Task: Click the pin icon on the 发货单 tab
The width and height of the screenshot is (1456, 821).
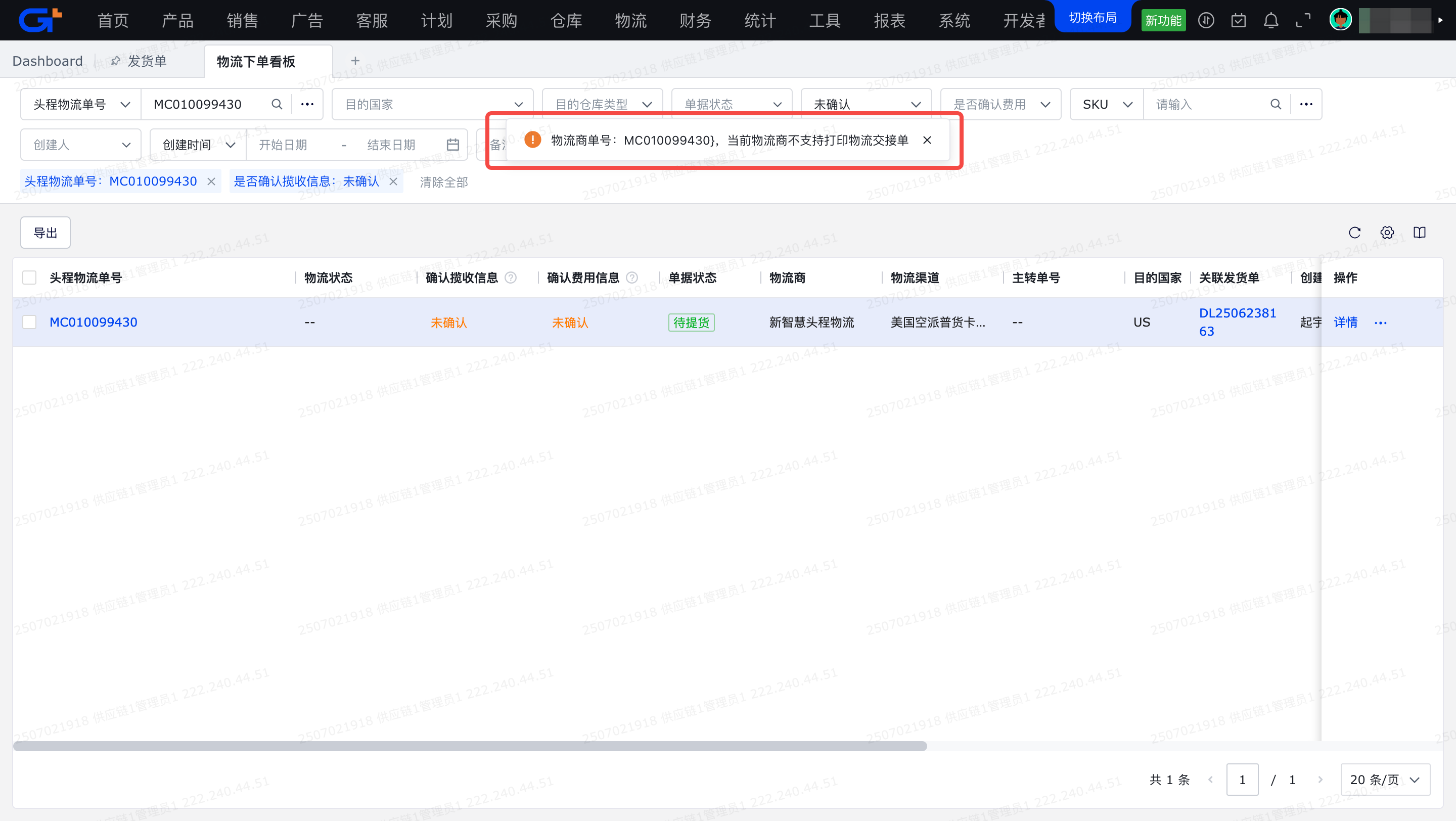Action: (x=115, y=61)
